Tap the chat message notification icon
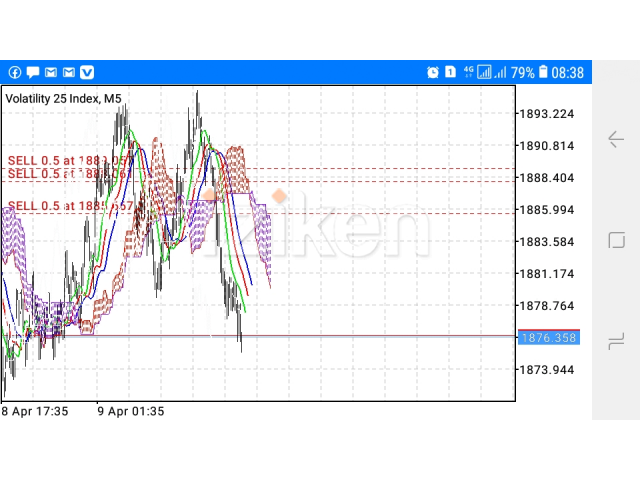The width and height of the screenshot is (640, 480). click(x=33, y=72)
